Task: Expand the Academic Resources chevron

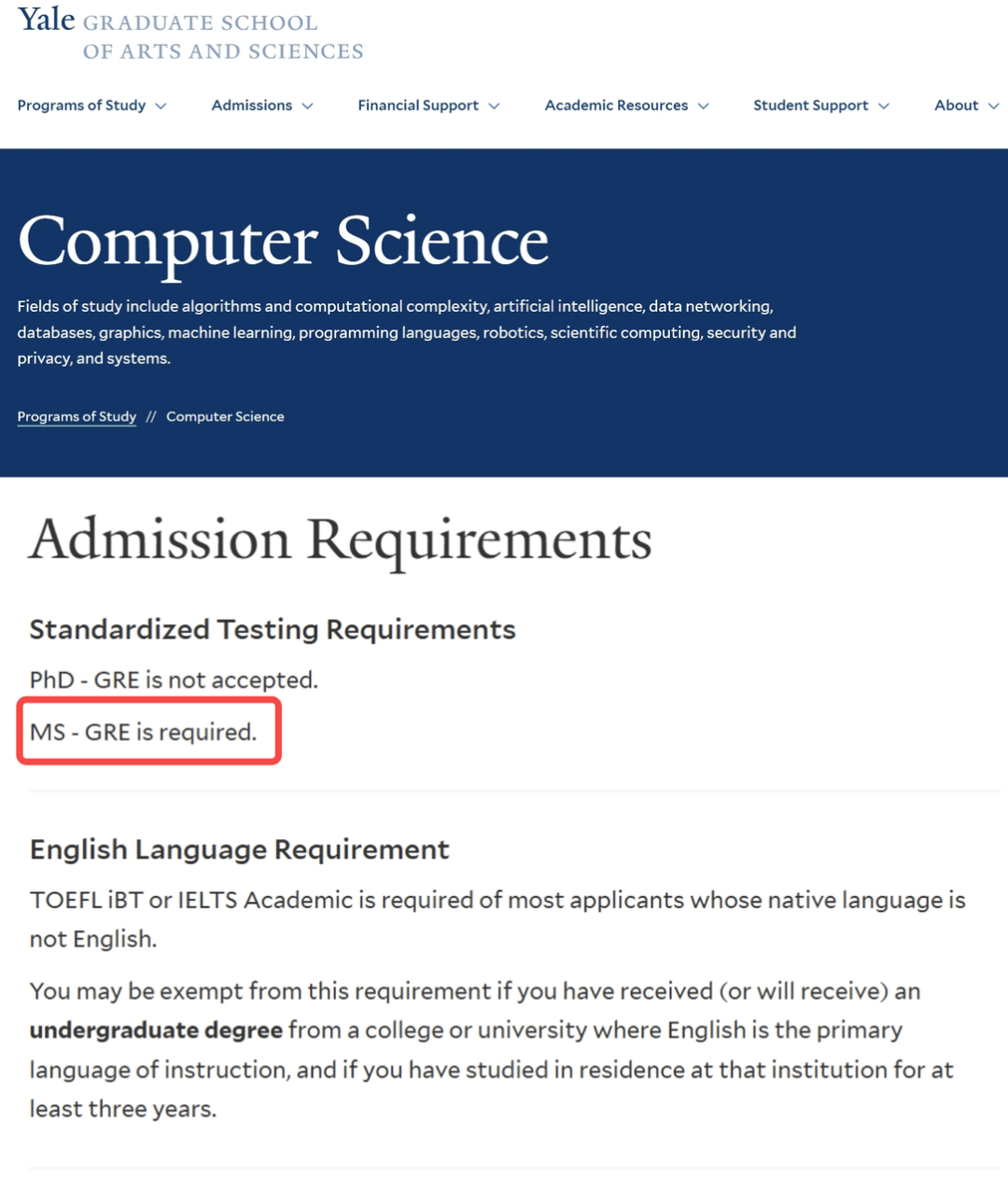Action: pos(703,106)
